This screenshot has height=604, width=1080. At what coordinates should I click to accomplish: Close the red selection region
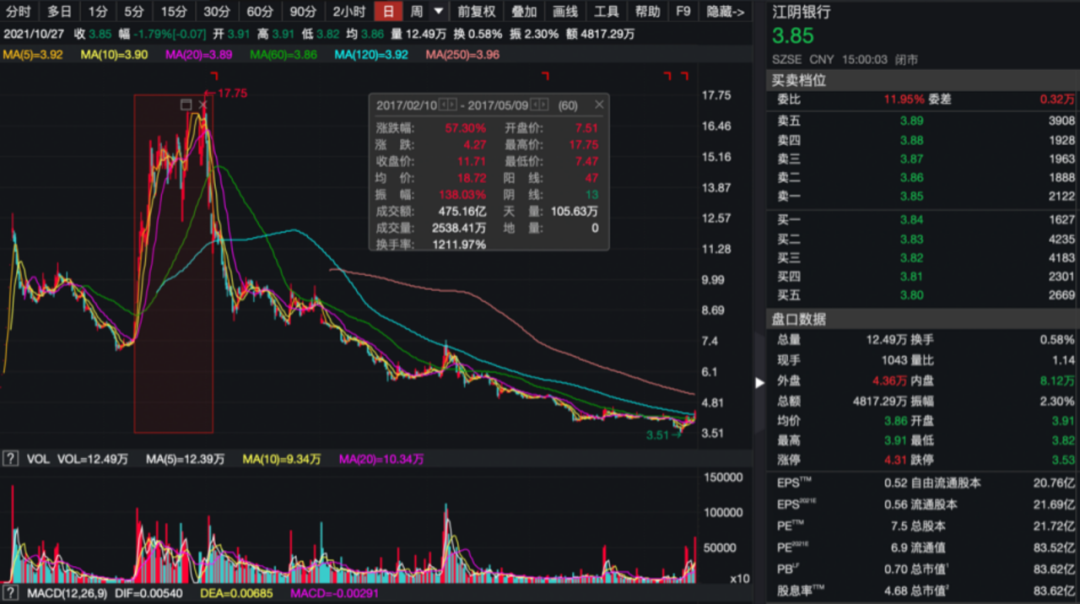pyautogui.click(x=202, y=105)
